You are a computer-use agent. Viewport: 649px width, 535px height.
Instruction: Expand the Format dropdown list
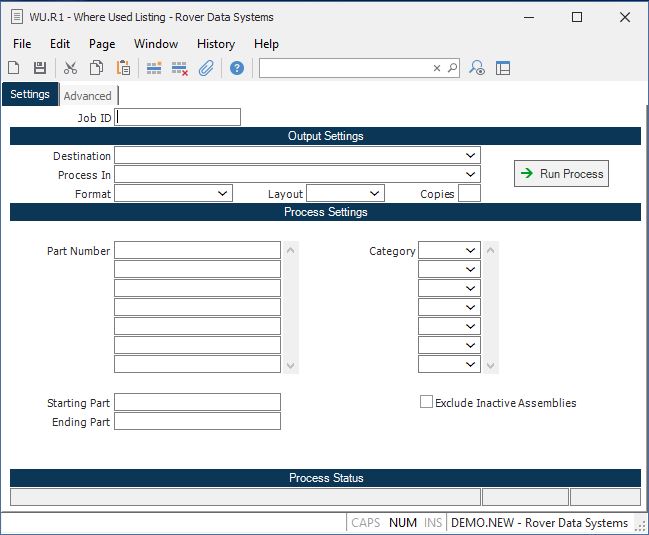[x=222, y=194]
